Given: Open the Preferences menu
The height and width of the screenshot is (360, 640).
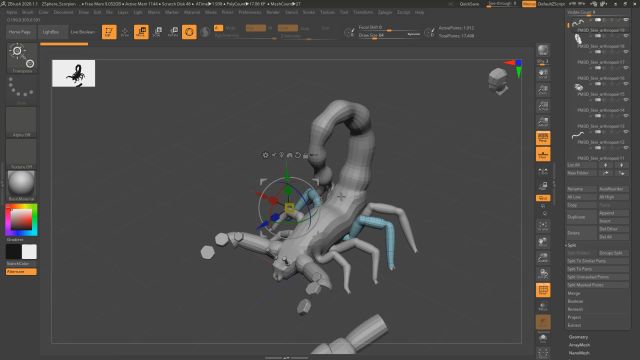Looking at the screenshot, I should click(249, 12).
